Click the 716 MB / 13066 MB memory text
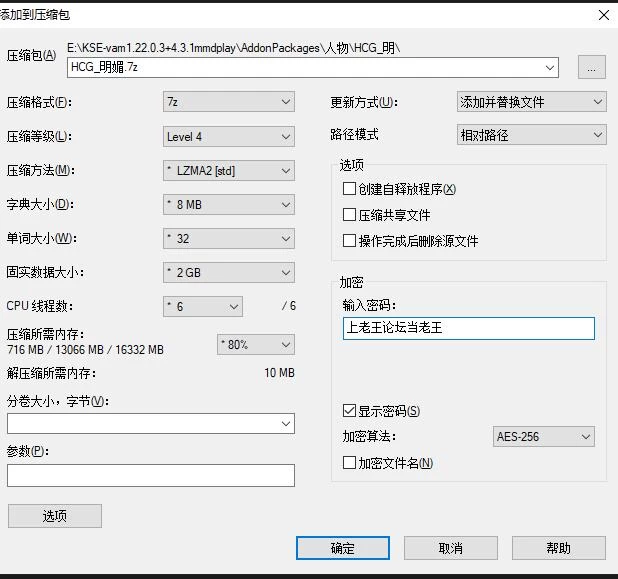This screenshot has width=618, height=579. 85,350
